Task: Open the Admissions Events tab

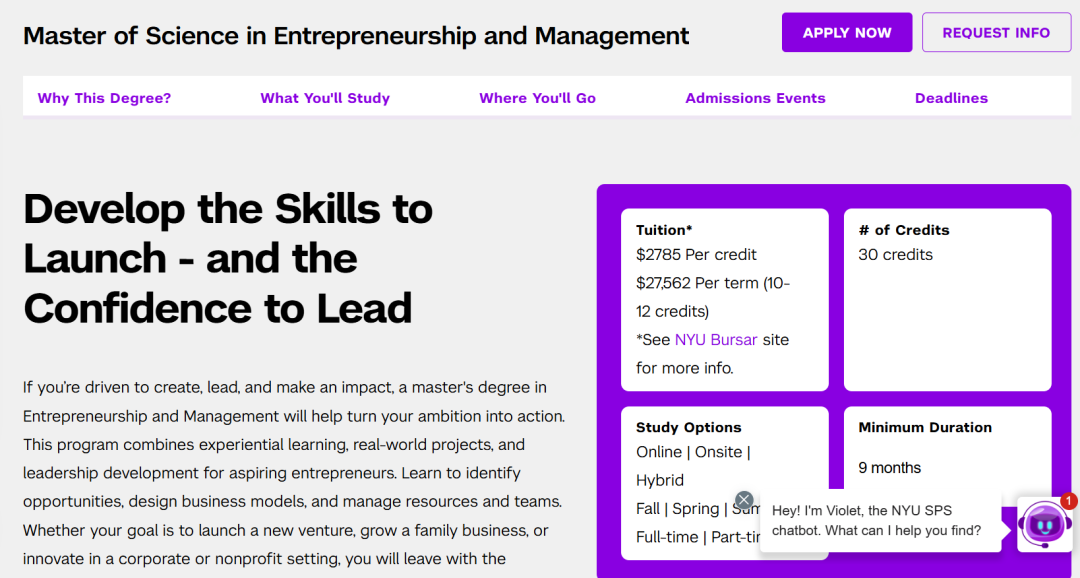Action: (x=755, y=98)
